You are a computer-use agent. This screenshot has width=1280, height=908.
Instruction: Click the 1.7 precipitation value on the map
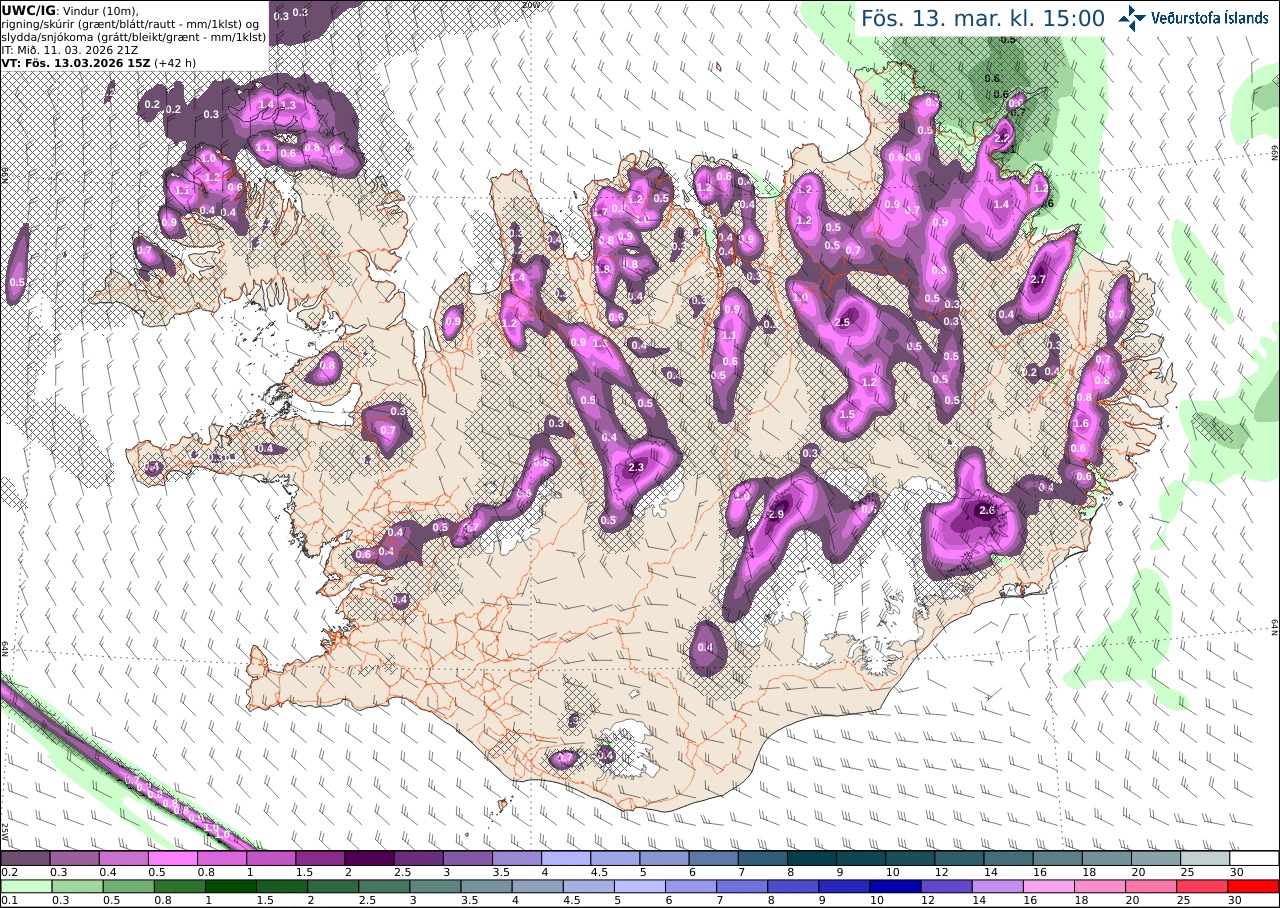click(601, 212)
